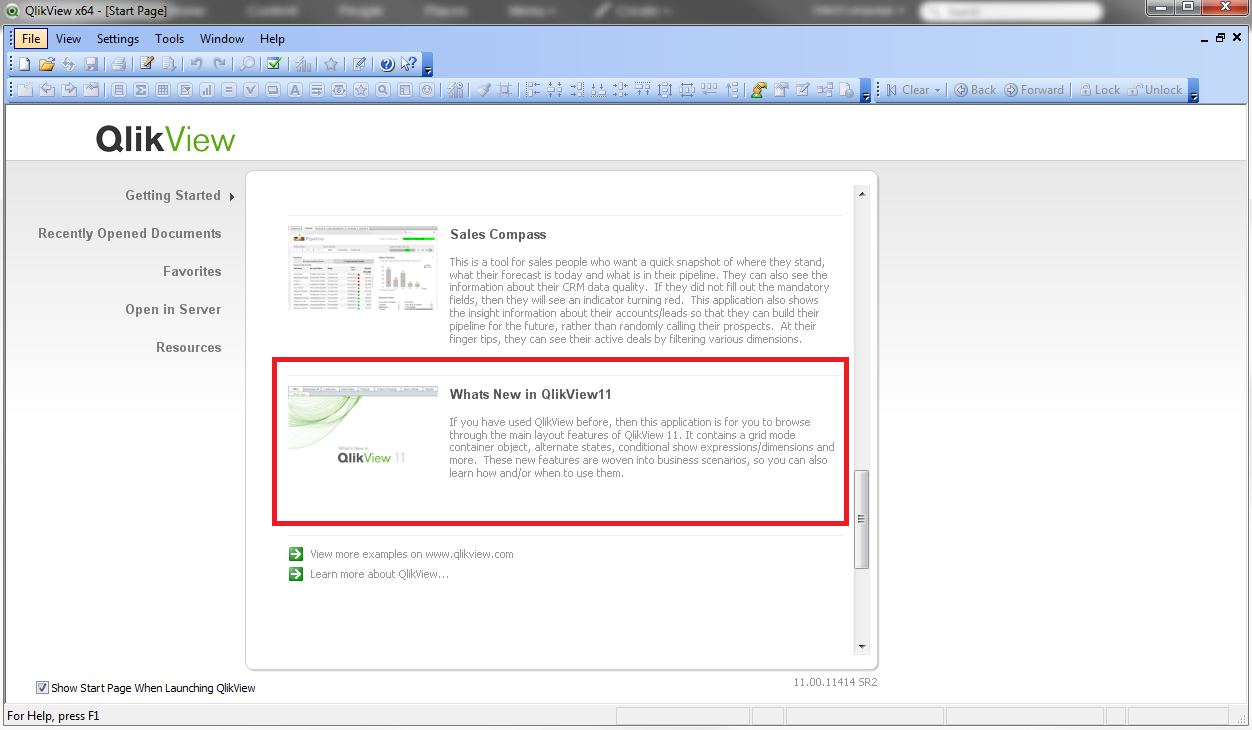The height and width of the screenshot is (730, 1252).
Task: Open a document using the folder icon
Action: 46,64
